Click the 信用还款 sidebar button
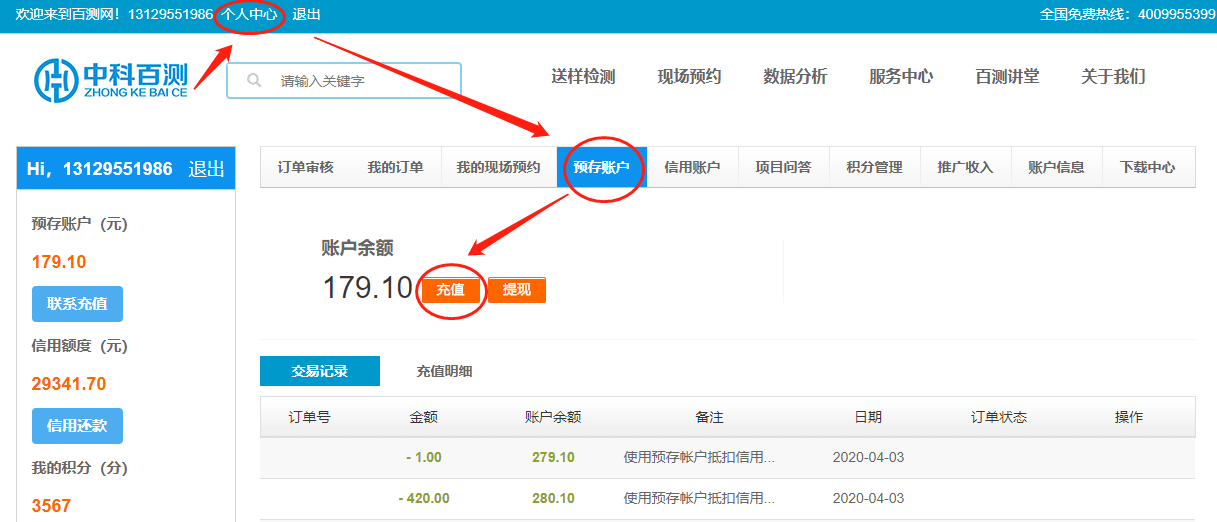This screenshot has height=522, width=1217. coord(77,426)
